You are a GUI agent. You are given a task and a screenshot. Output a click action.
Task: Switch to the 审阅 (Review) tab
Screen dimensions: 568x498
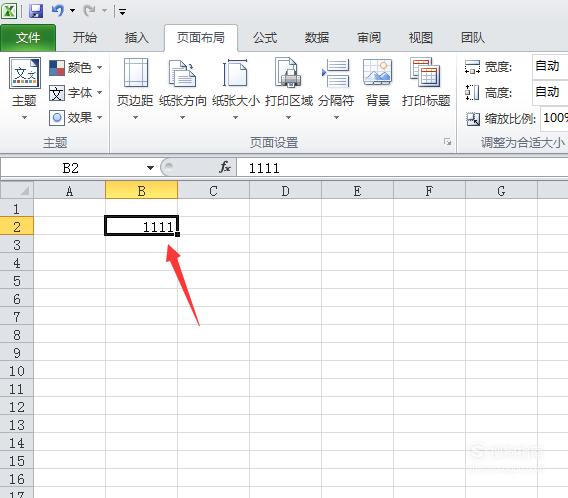(x=369, y=38)
